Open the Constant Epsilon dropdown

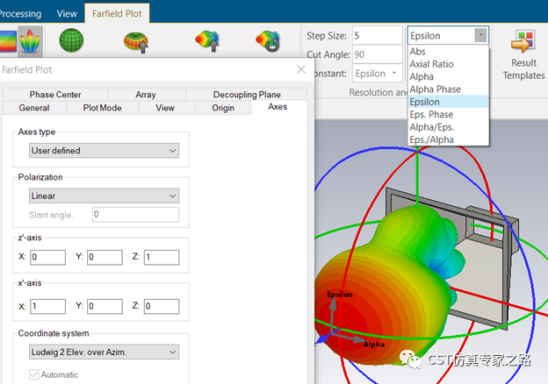[x=377, y=73]
